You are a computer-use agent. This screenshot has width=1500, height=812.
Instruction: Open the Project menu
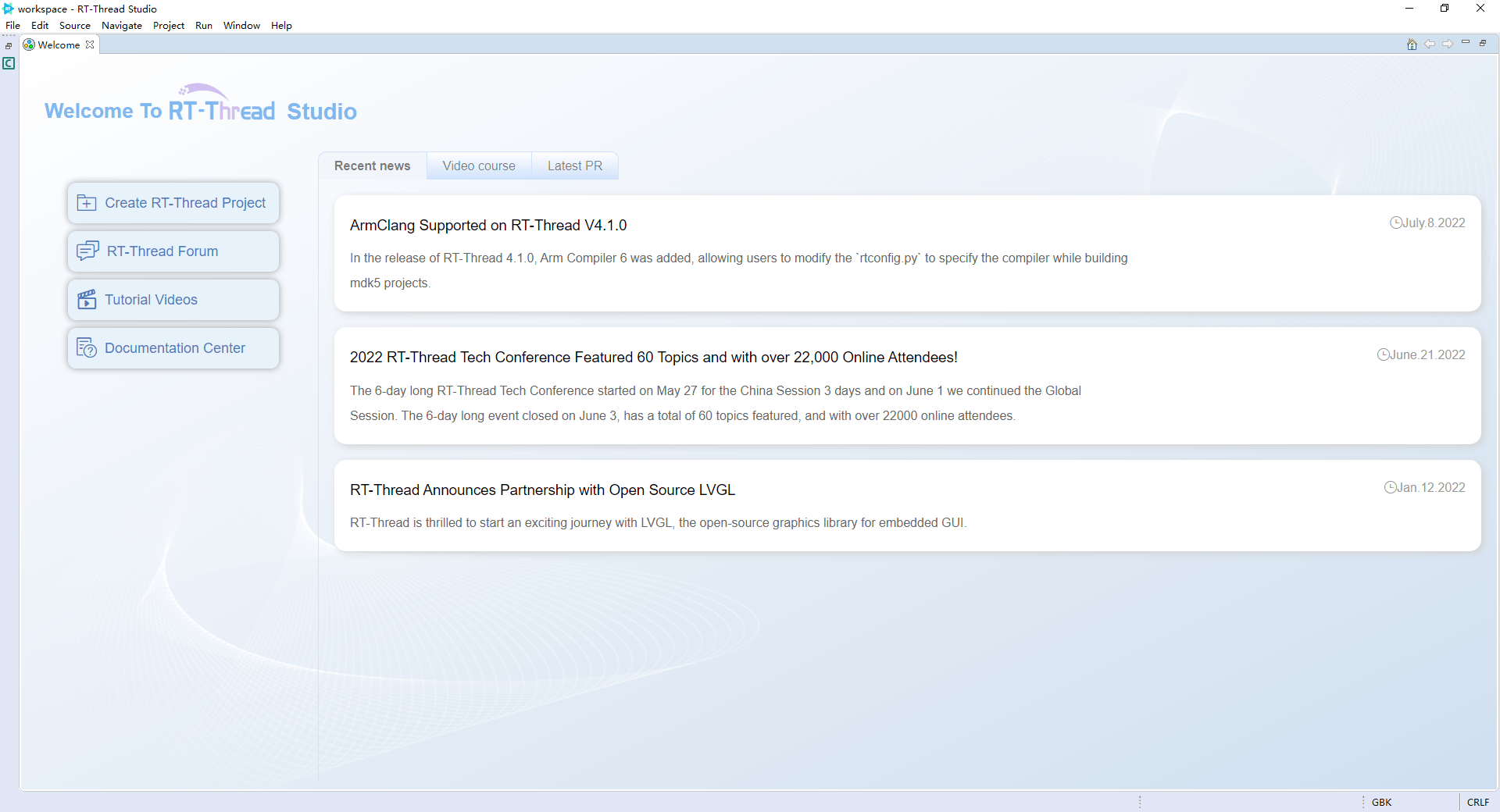169,26
